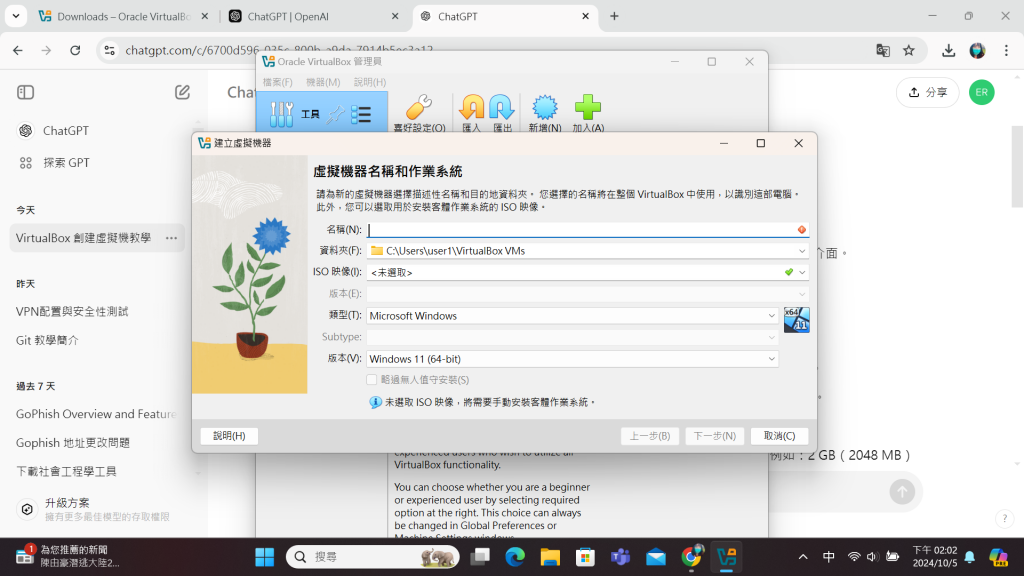Click the Back (上一步) button in wizard
The image size is (1024, 576).
click(650, 436)
